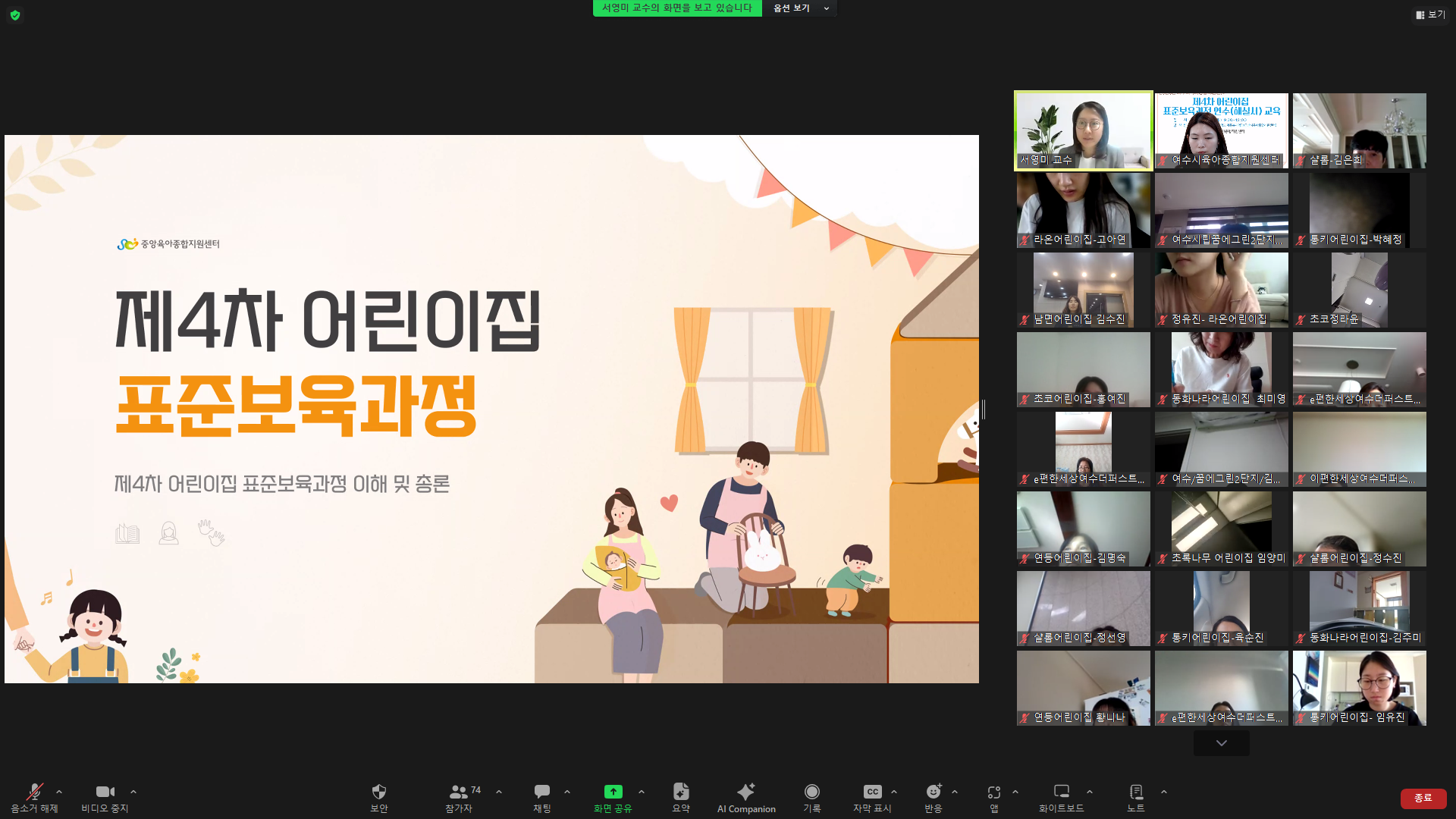This screenshot has height=819, width=1456.
Task: Click the green Share Screen (화면 공유) icon
Action: coord(613,792)
